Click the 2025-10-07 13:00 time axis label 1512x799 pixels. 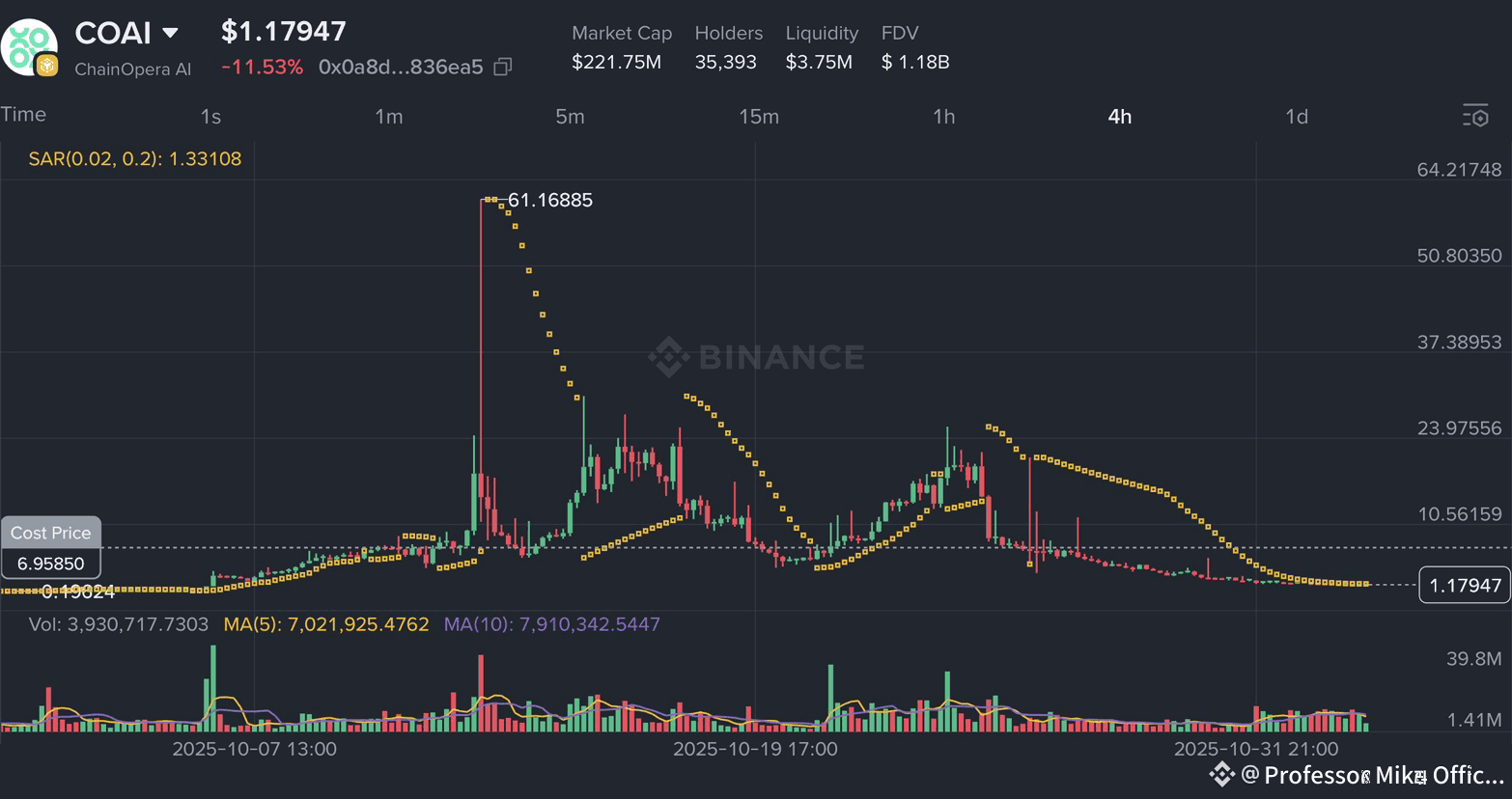click(x=255, y=749)
